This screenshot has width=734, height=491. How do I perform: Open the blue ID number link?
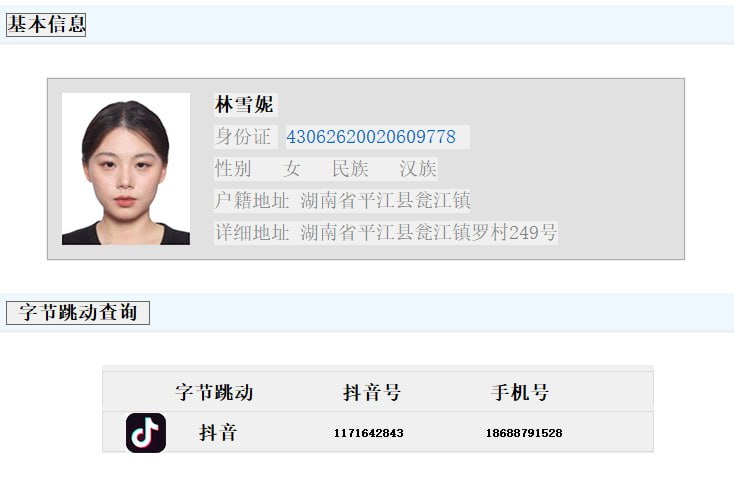click(x=371, y=137)
